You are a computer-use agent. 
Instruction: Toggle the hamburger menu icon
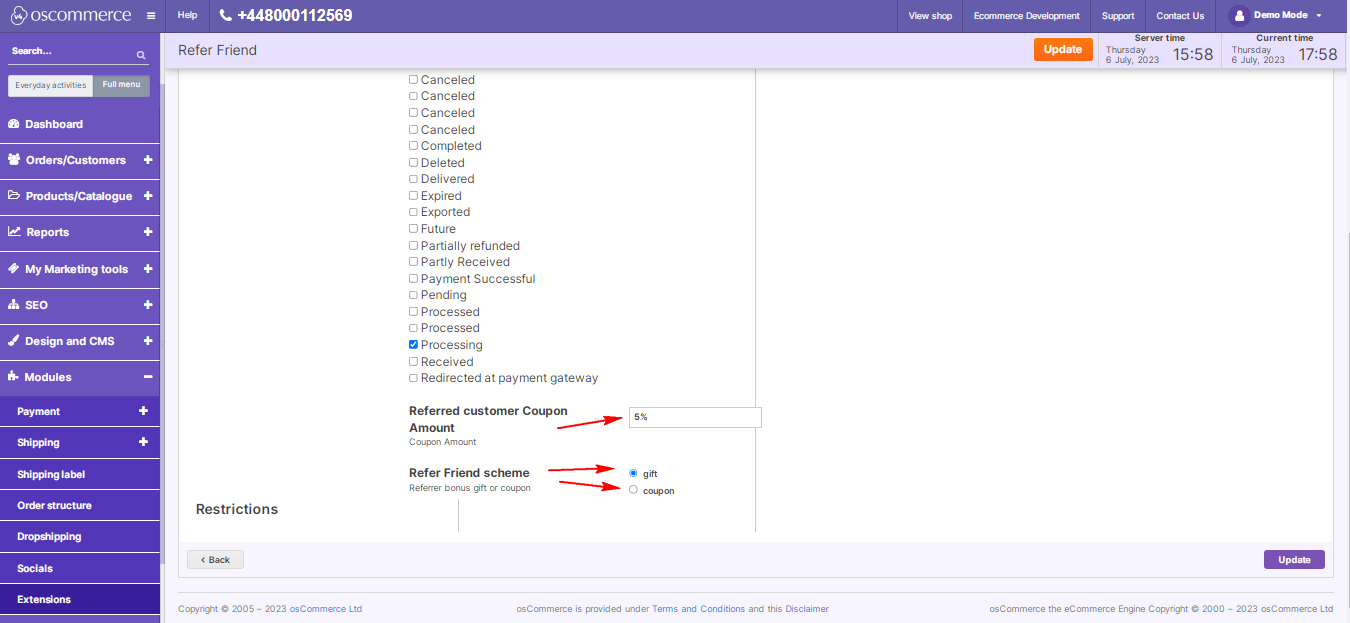[x=151, y=16]
